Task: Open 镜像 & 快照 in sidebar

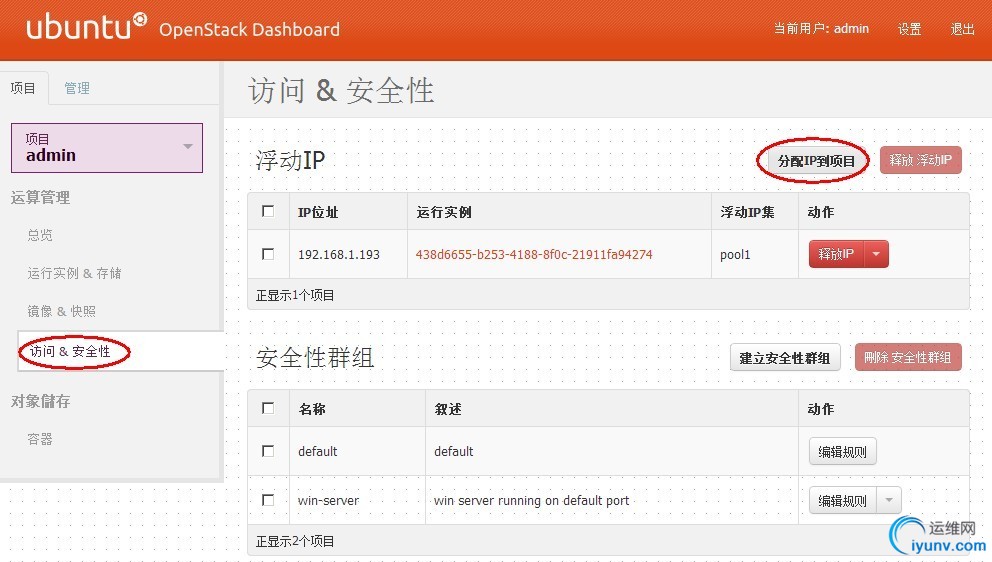Action: point(61,311)
